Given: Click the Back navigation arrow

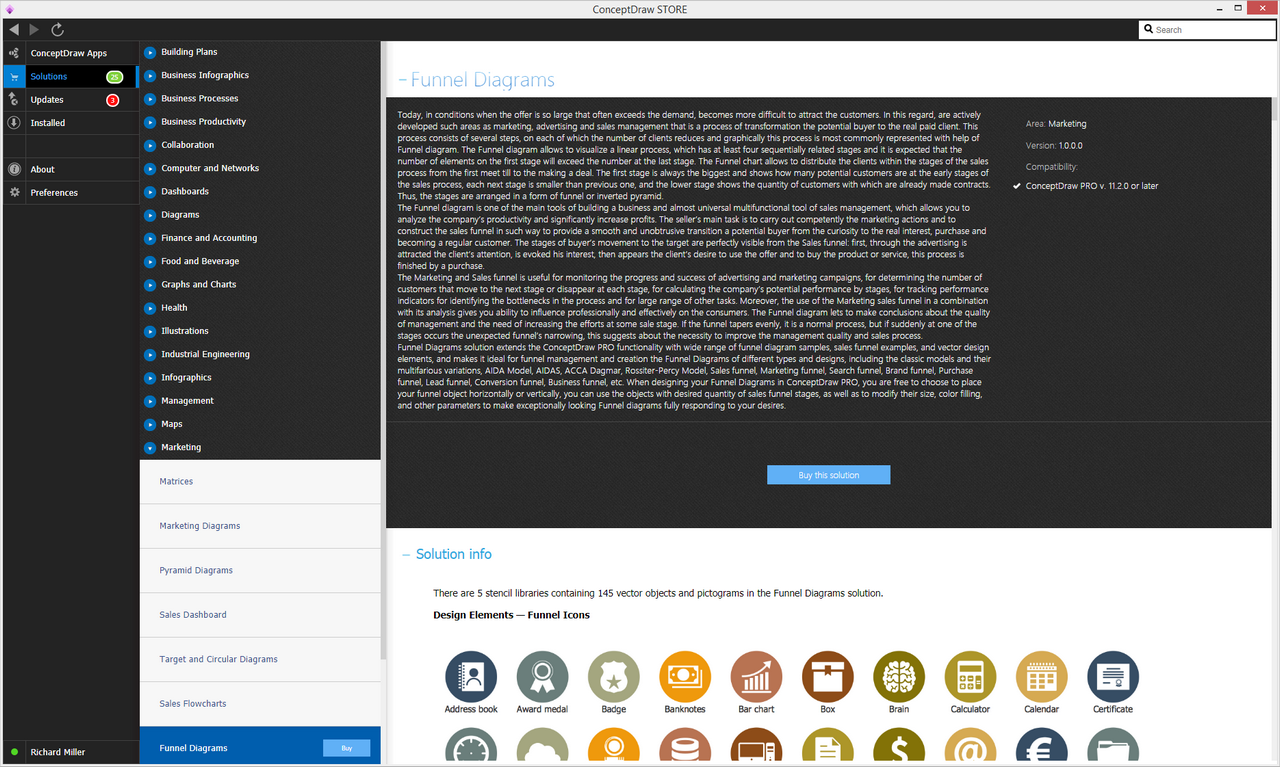Looking at the screenshot, I should 13,30.
